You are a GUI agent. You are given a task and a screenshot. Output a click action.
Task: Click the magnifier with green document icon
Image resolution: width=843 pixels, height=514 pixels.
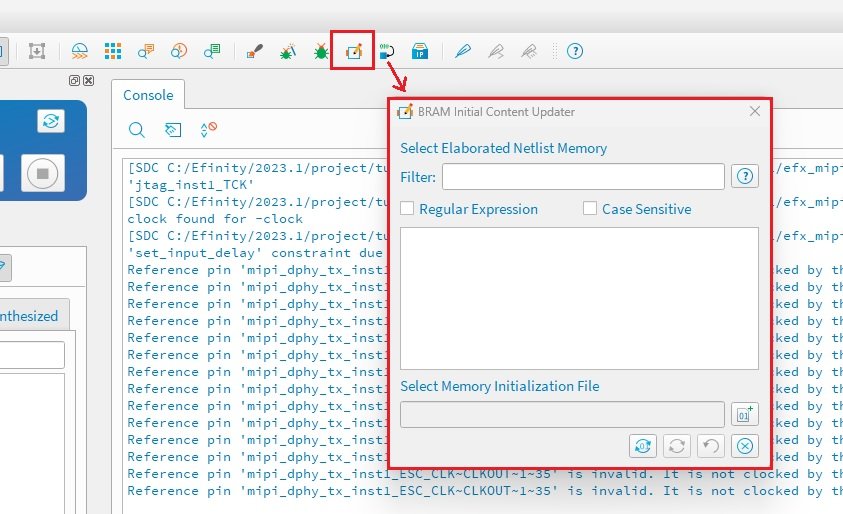tap(212, 51)
